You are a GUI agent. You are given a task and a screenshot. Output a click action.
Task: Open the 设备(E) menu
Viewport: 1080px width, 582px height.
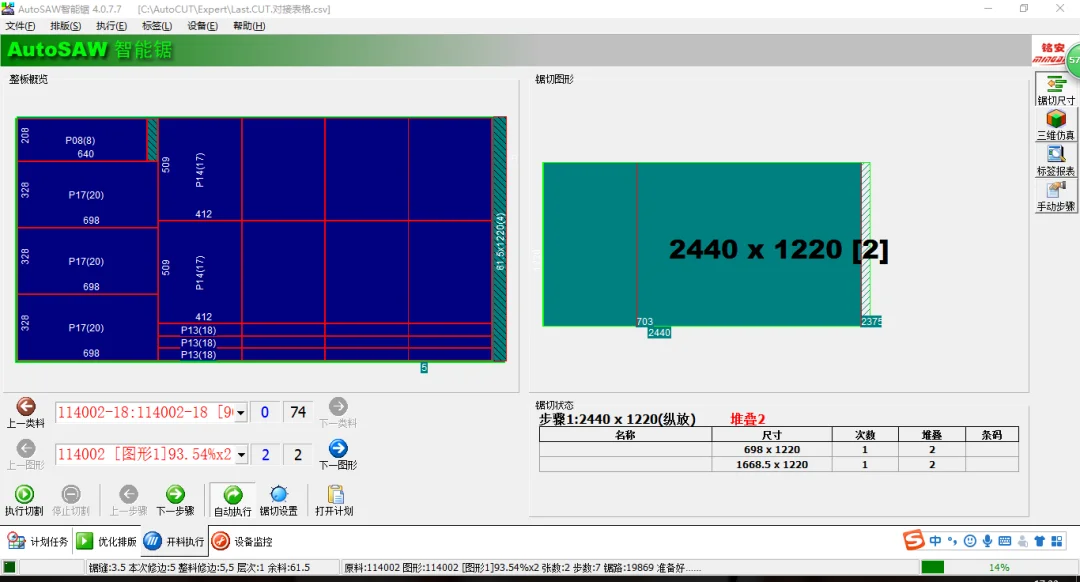tap(203, 26)
